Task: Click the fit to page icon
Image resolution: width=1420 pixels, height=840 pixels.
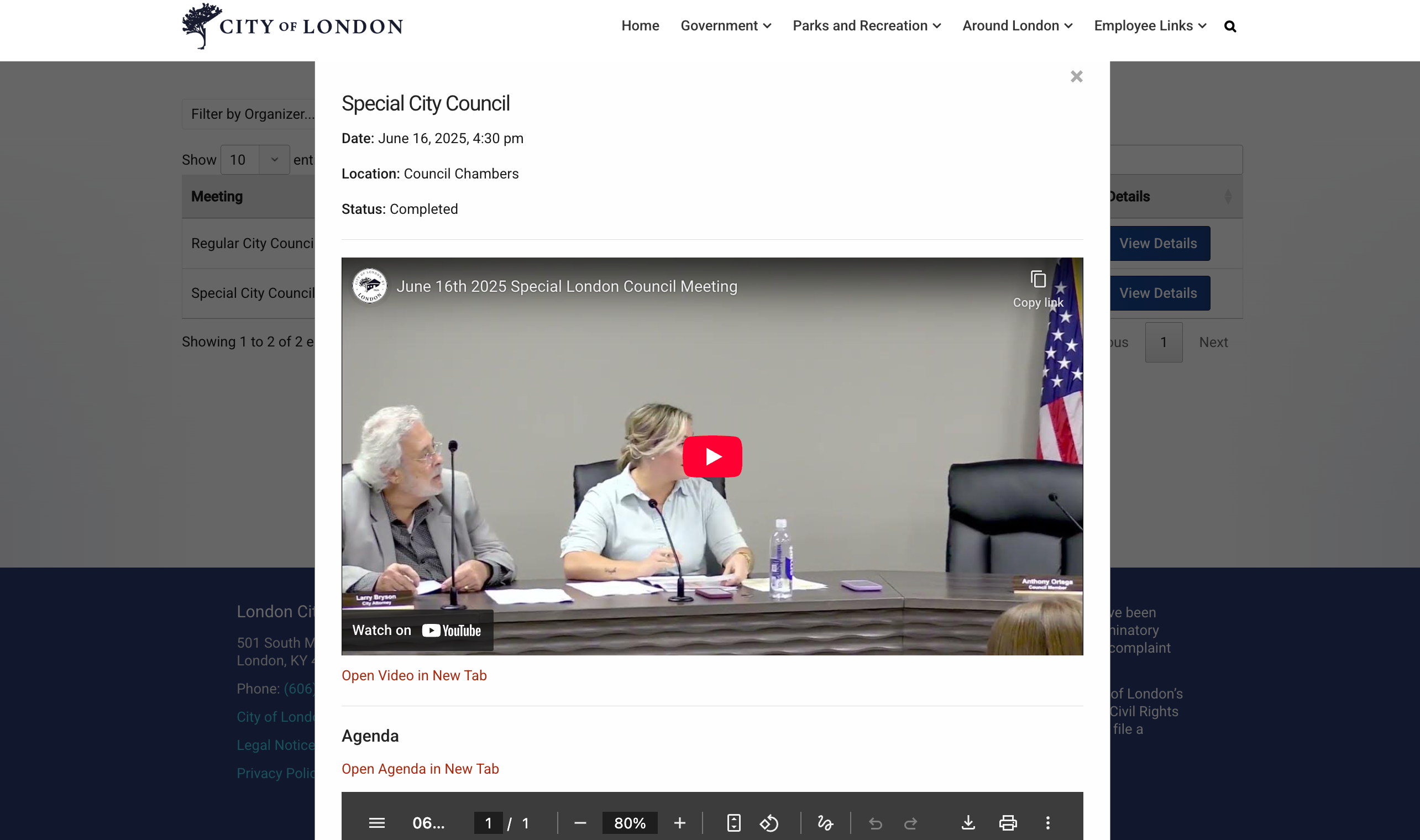Action: (x=733, y=822)
